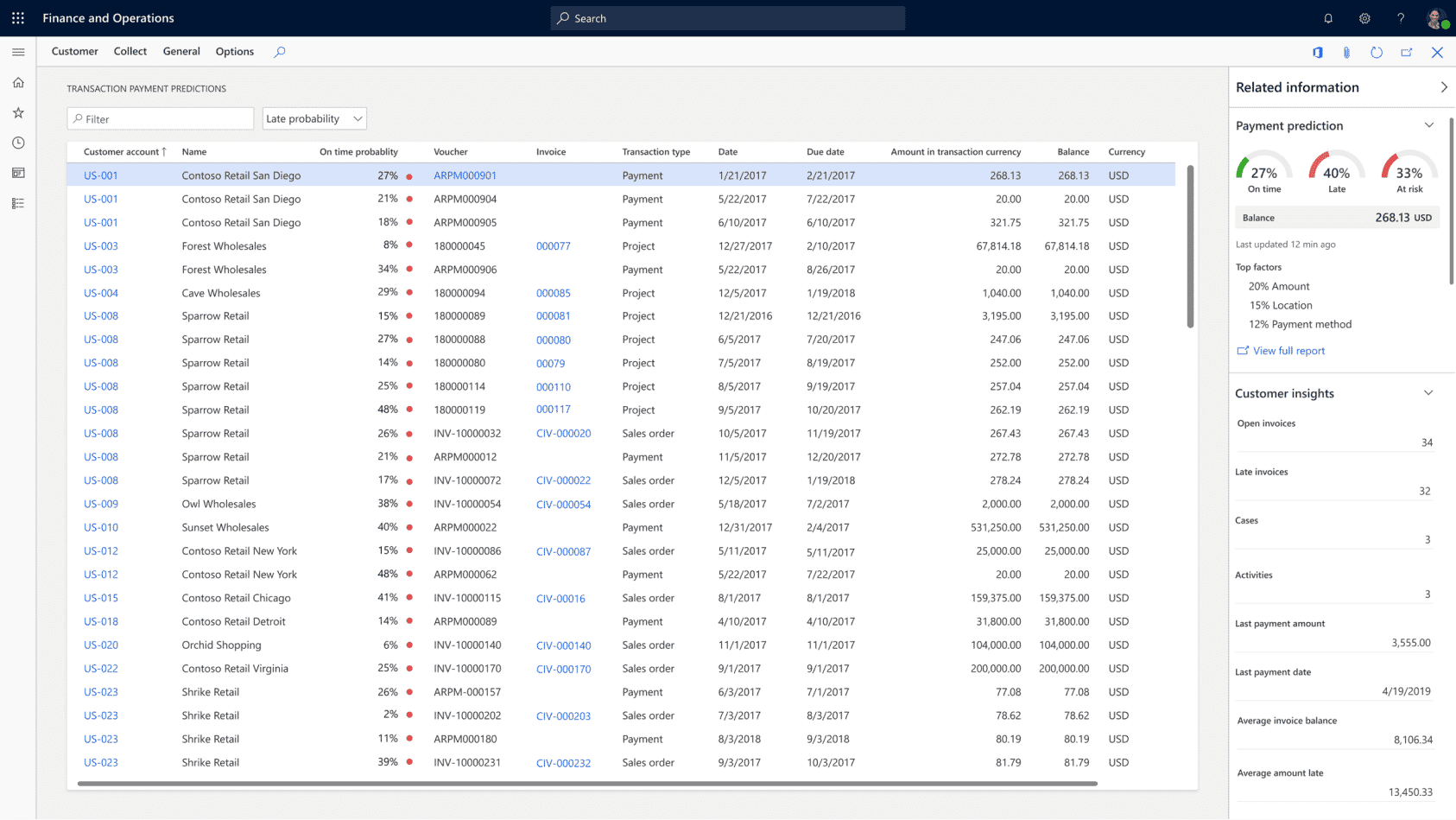The width and height of the screenshot is (1456, 820).
Task: Click the grid horizontal scrollbar
Action: coord(587,784)
